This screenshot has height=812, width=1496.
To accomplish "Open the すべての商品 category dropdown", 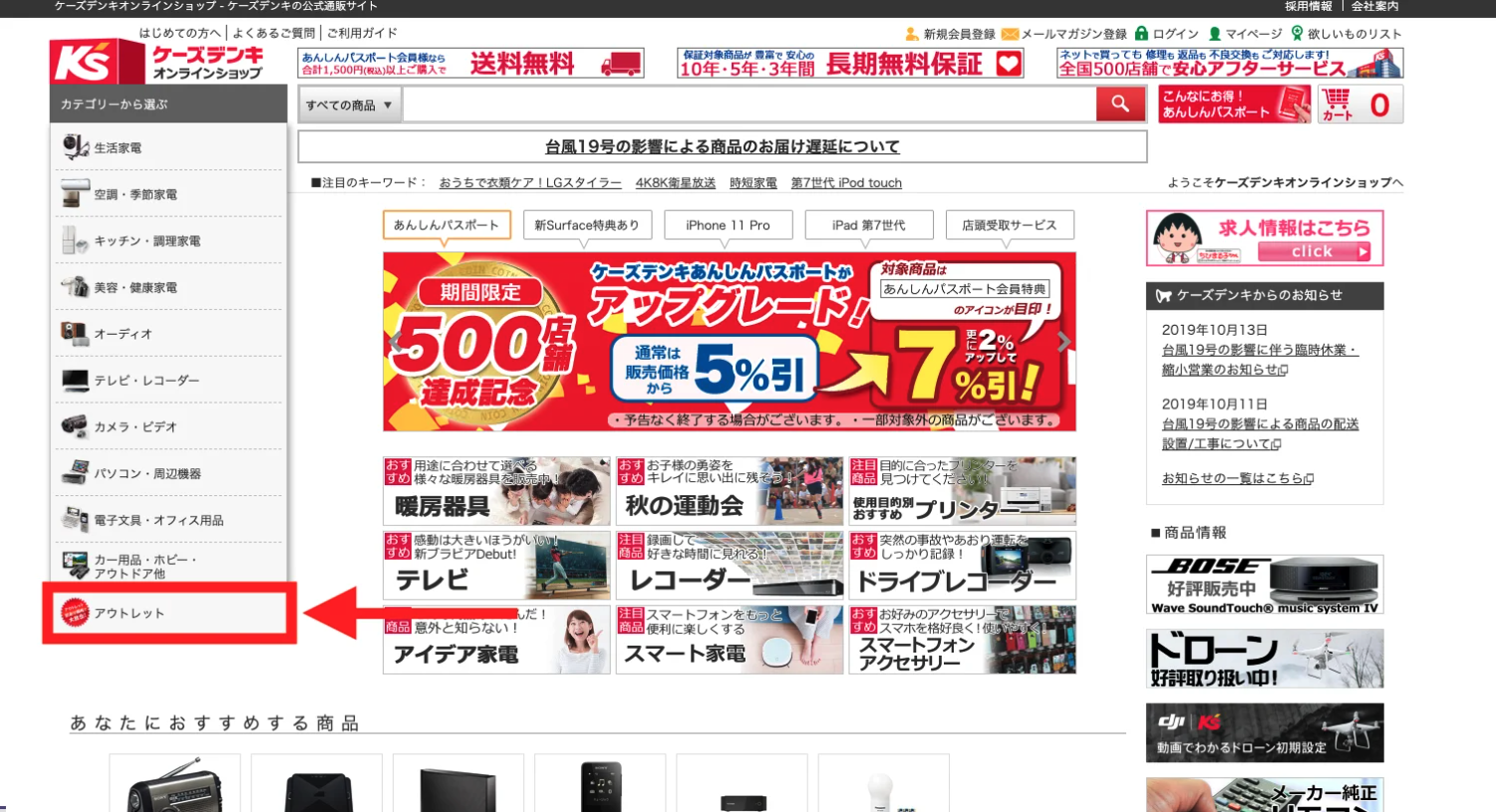I will [x=350, y=105].
